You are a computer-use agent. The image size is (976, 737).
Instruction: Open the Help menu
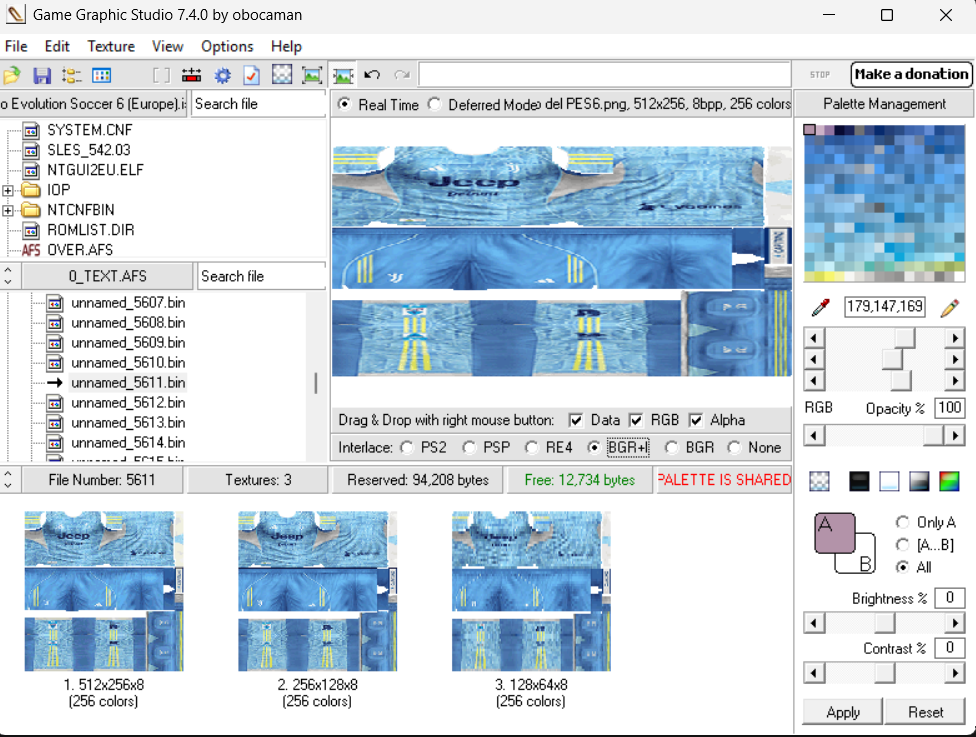286,47
